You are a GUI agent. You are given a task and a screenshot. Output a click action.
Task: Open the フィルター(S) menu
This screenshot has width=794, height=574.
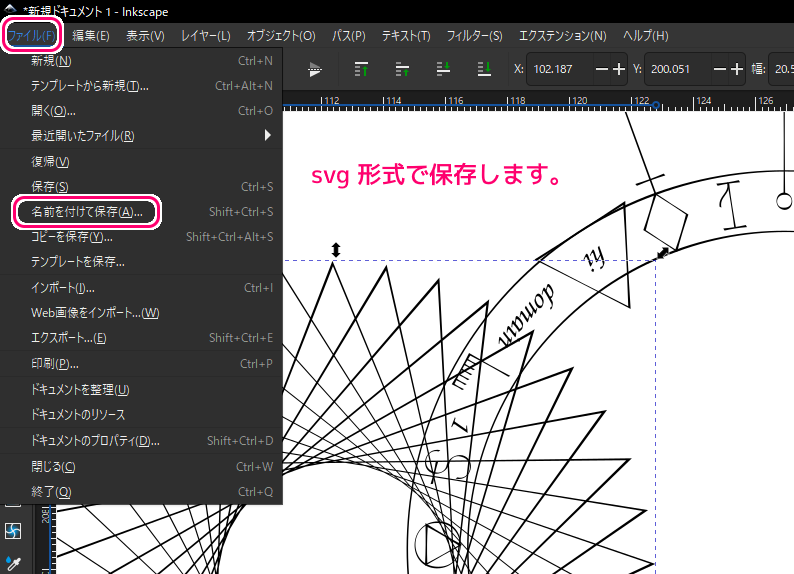click(474, 36)
